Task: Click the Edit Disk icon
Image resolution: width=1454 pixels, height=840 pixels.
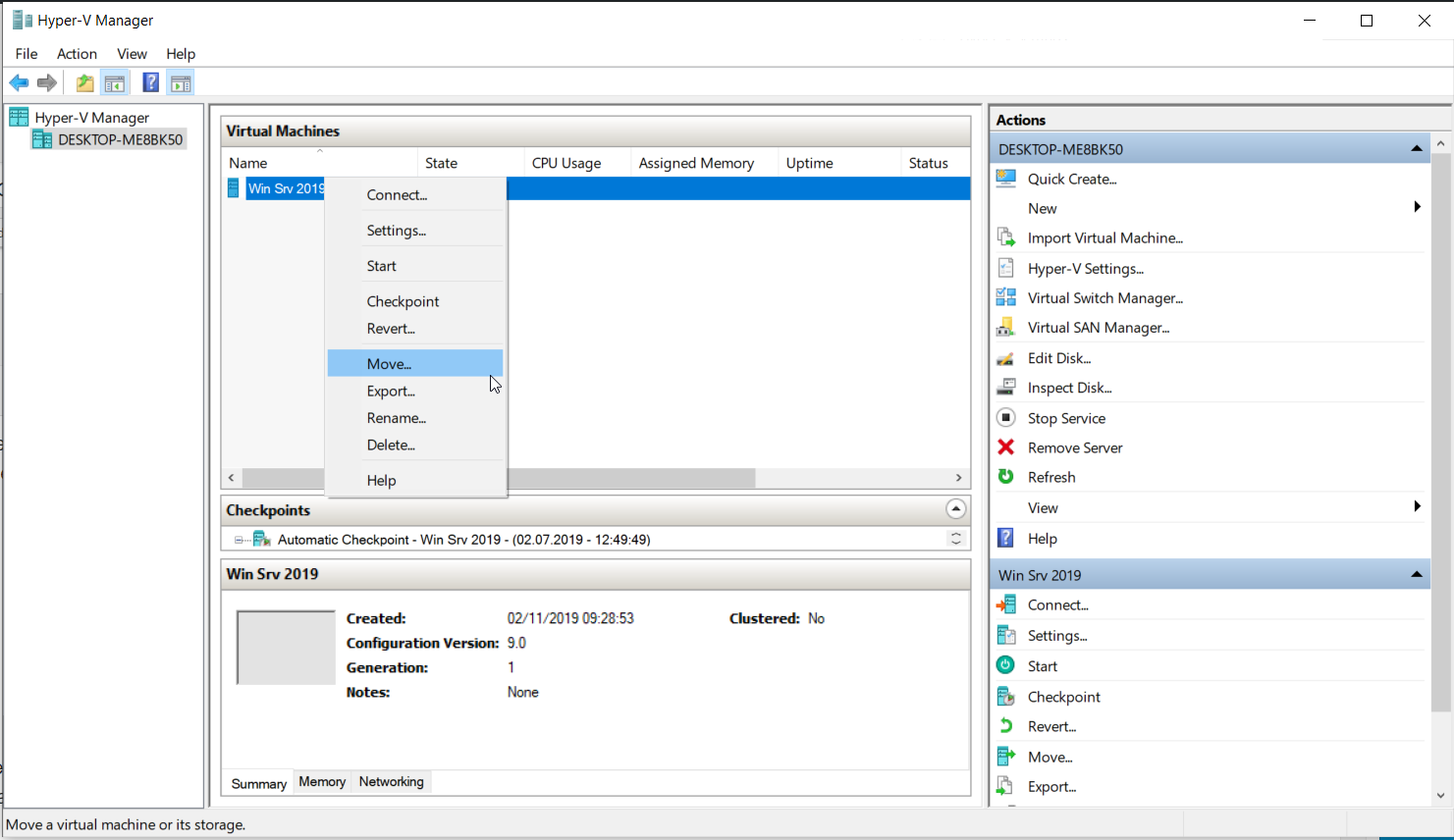Action: pos(1006,358)
